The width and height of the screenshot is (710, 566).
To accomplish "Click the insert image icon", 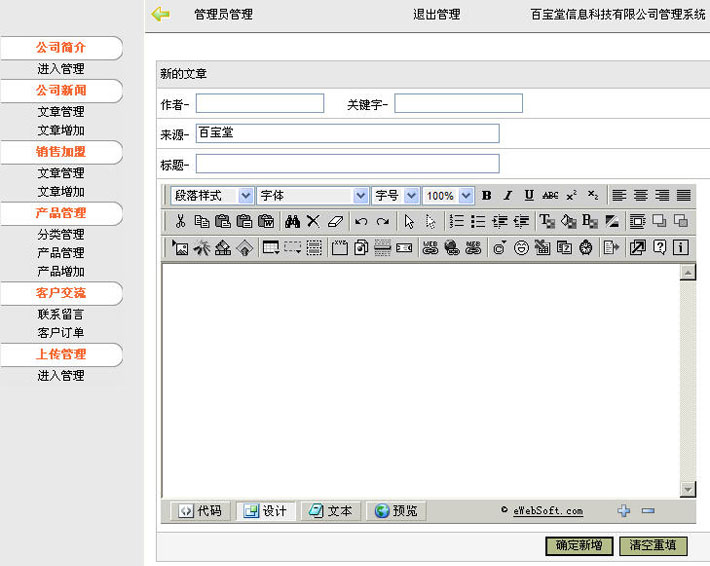I will point(180,248).
